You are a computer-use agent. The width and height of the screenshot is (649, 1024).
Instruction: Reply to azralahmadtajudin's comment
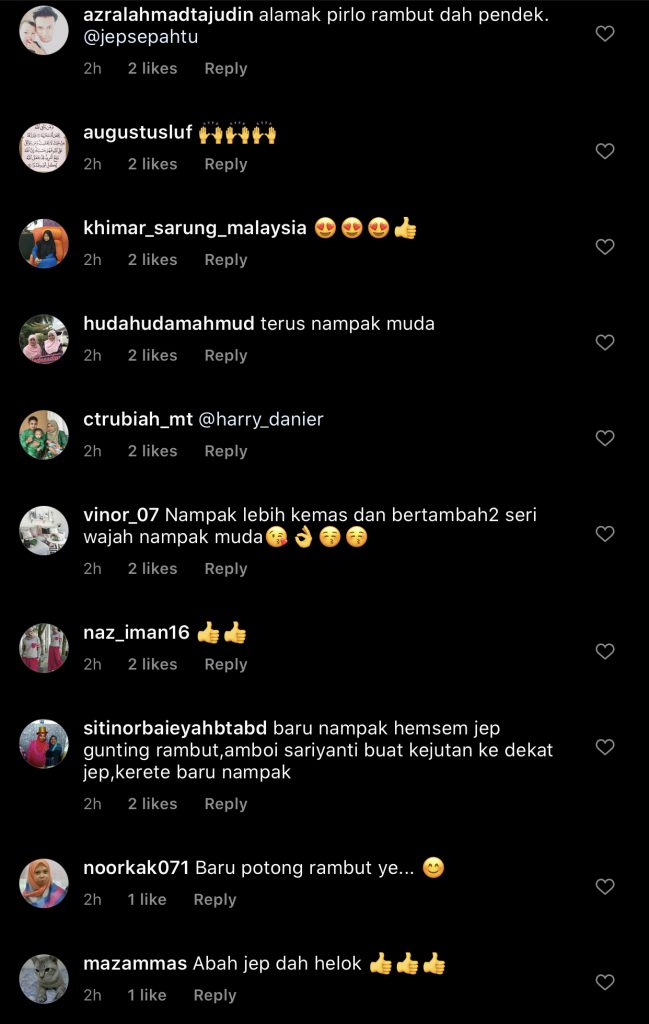[226, 69]
